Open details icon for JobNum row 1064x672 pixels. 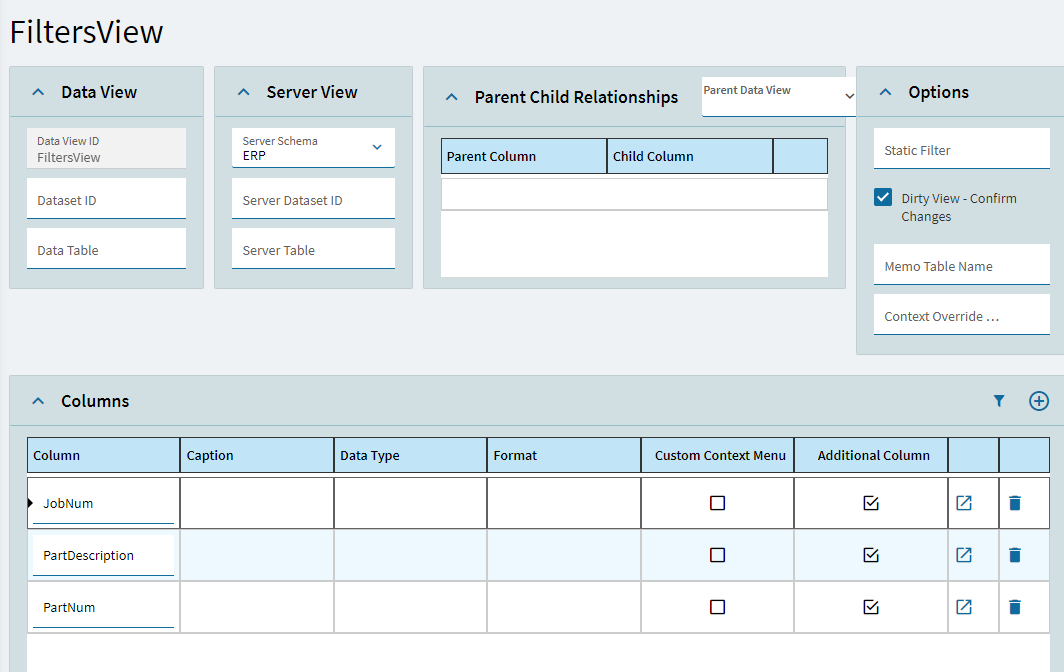pos(964,503)
